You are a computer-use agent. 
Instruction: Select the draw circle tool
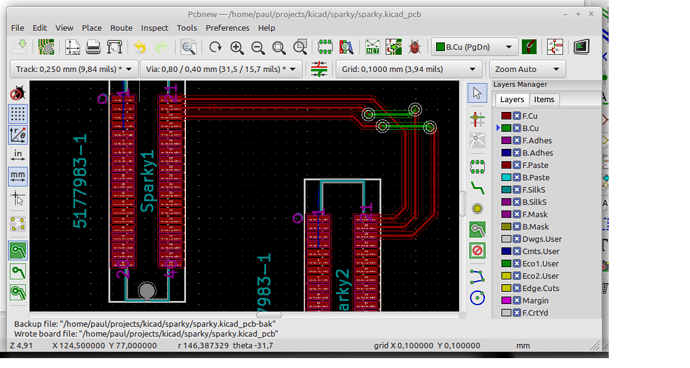pyautogui.click(x=477, y=298)
